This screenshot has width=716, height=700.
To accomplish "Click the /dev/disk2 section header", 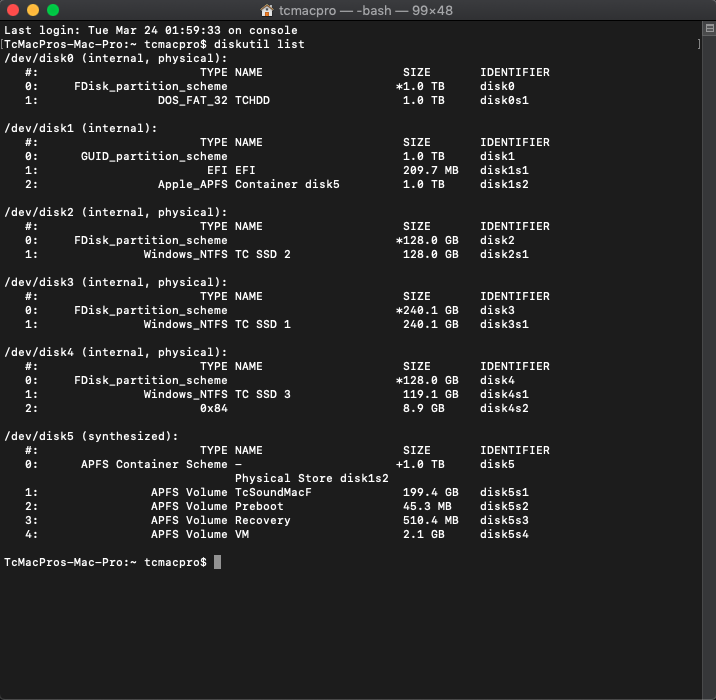I will click(116, 212).
